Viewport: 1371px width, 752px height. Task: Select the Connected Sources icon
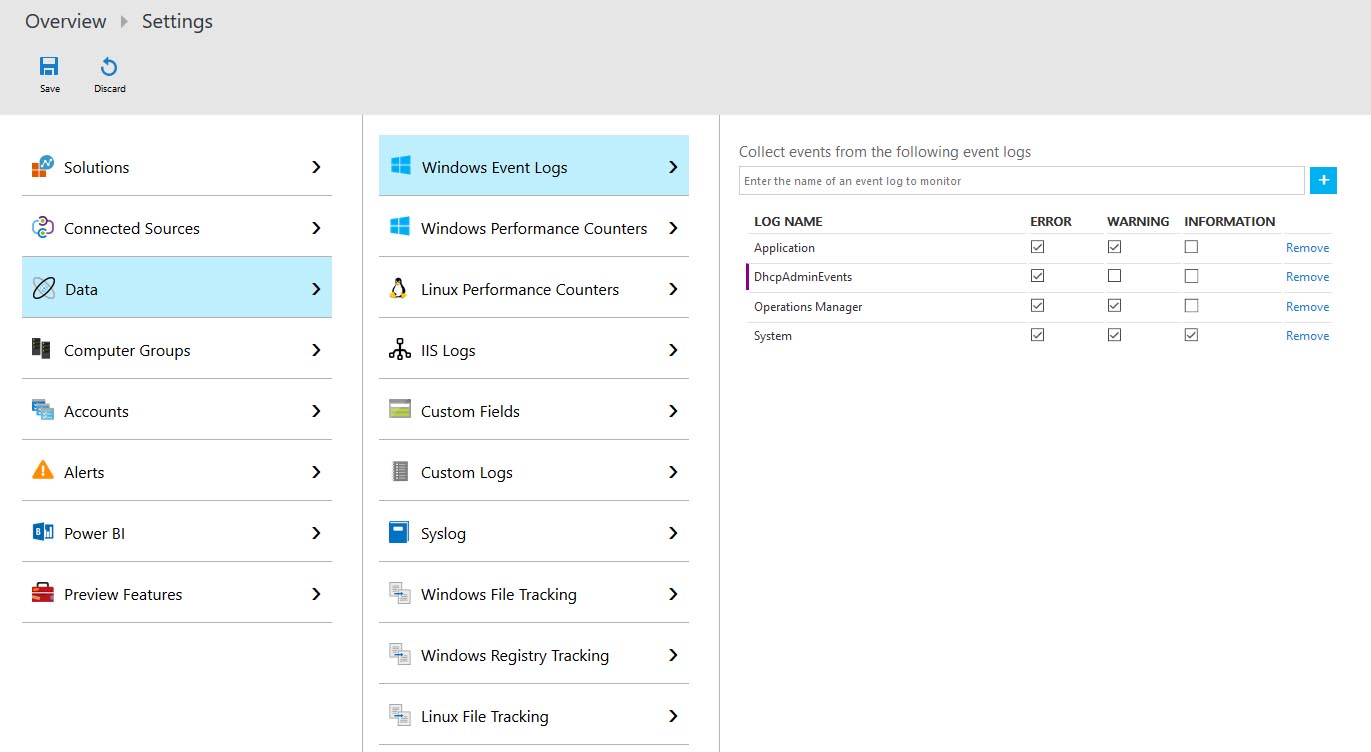[42, 228]
